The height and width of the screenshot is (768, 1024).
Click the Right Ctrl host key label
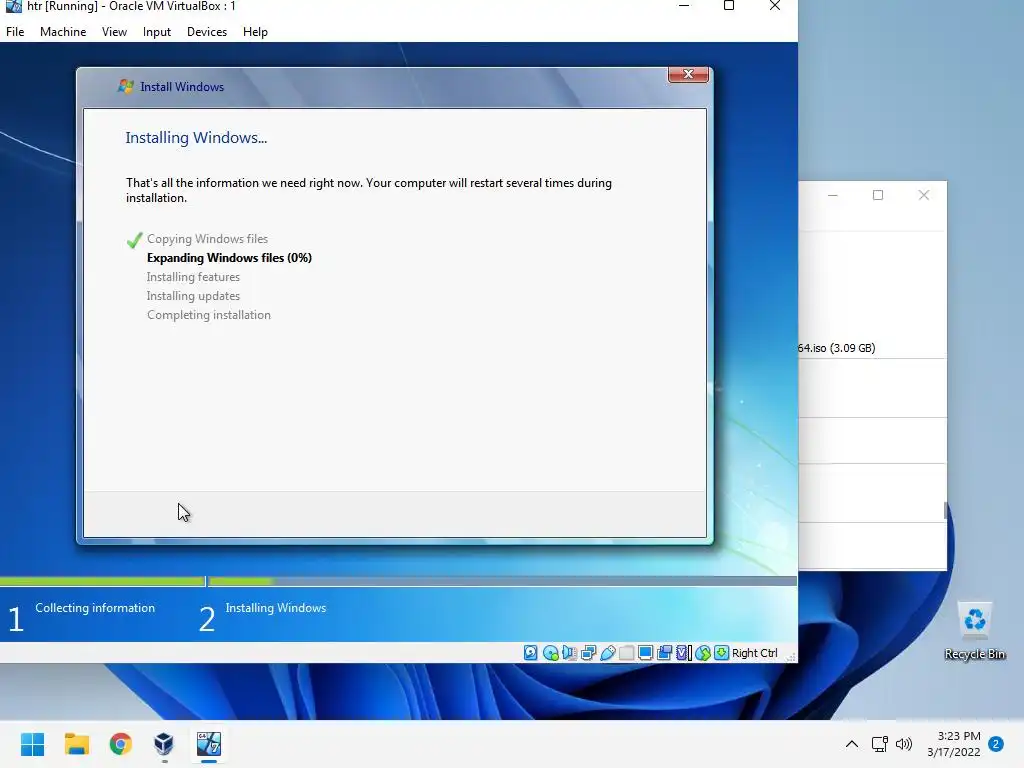[755, 652]
